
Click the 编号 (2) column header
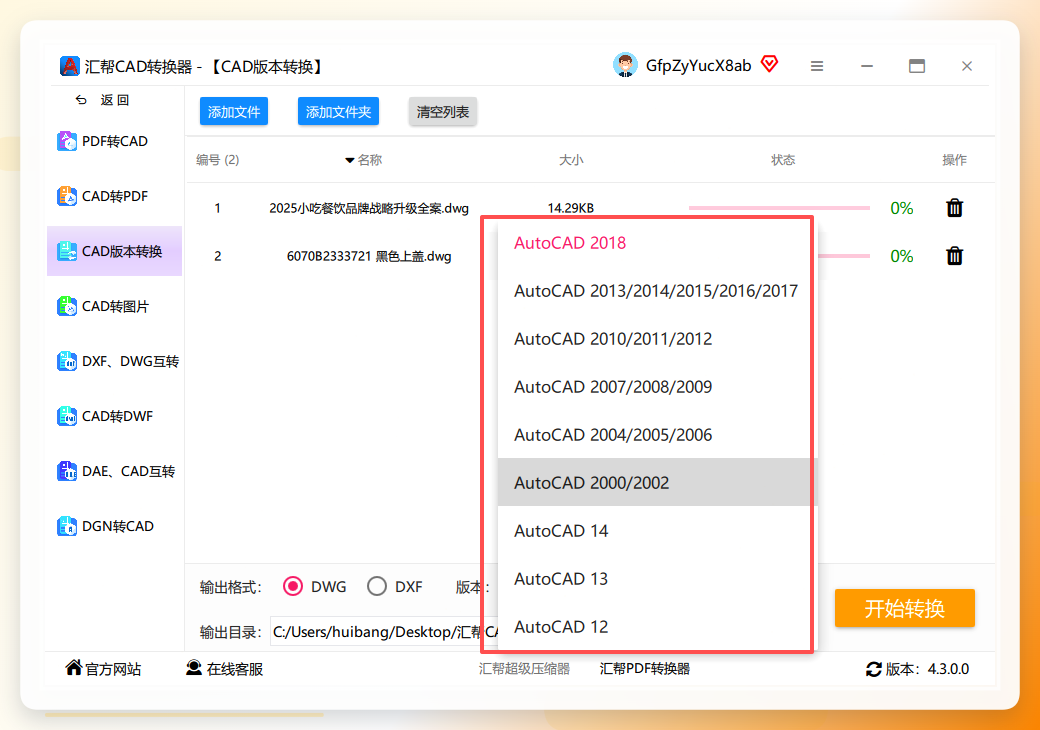tap(218, 160)
